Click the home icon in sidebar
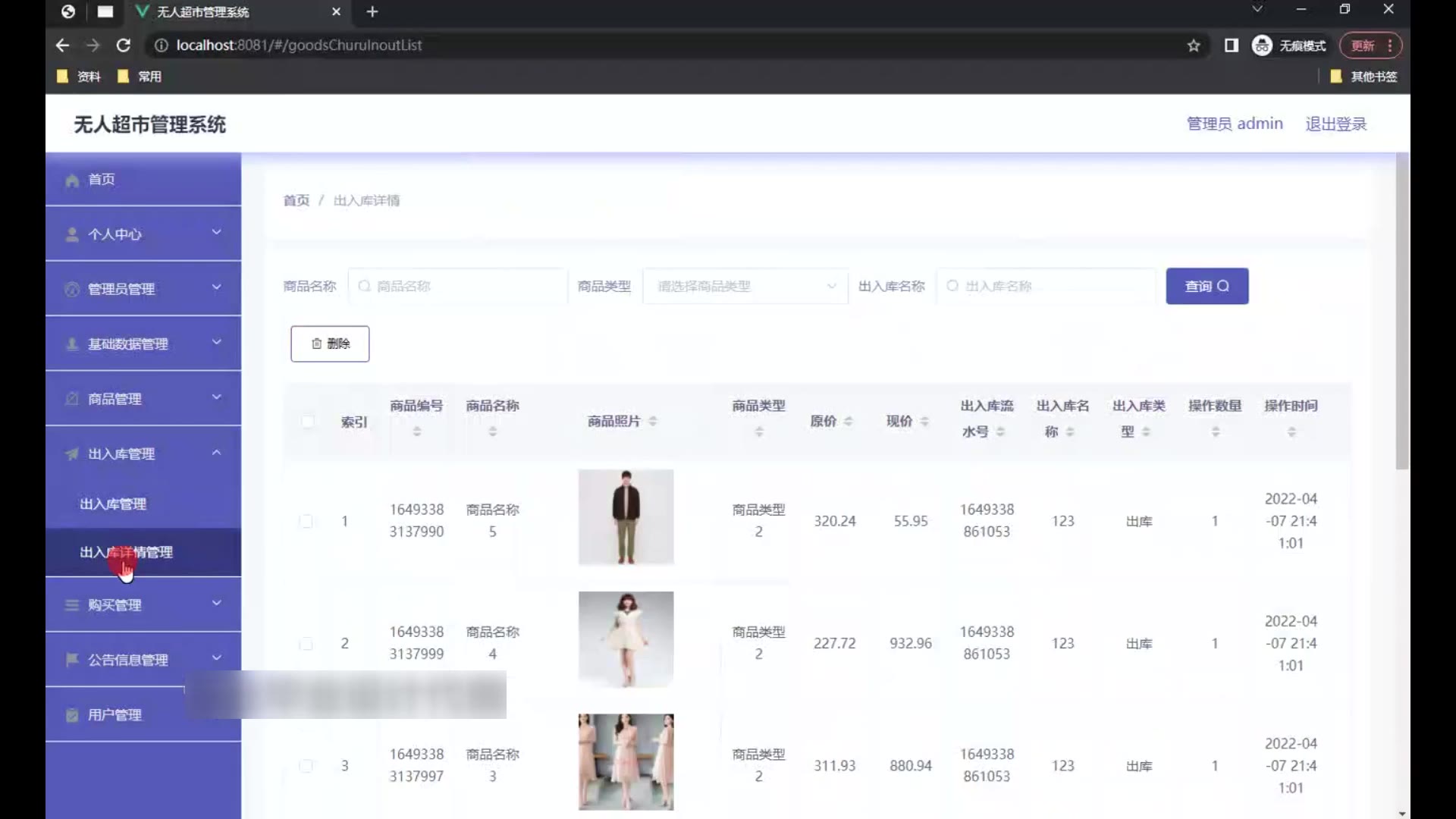1456x819 pixels. pos(72,180)
